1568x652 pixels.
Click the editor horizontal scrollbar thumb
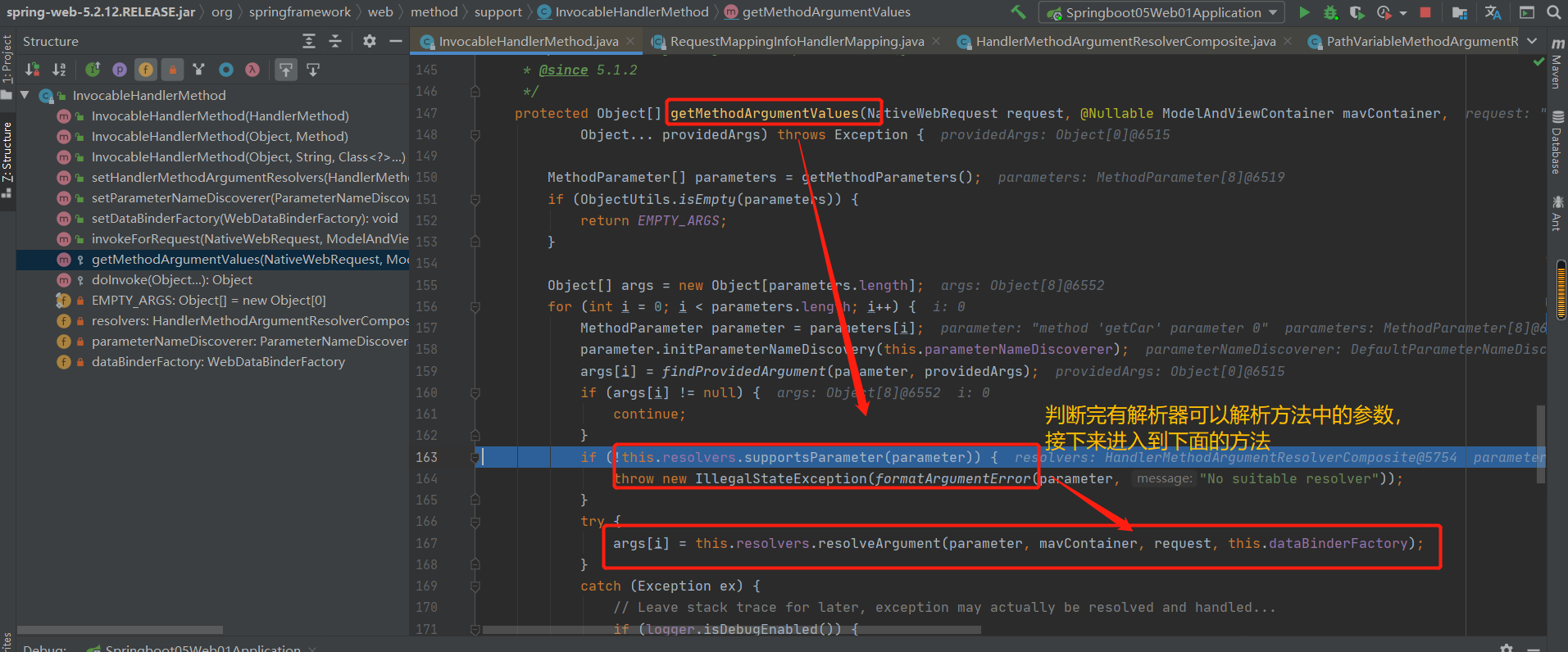point(732,630)
